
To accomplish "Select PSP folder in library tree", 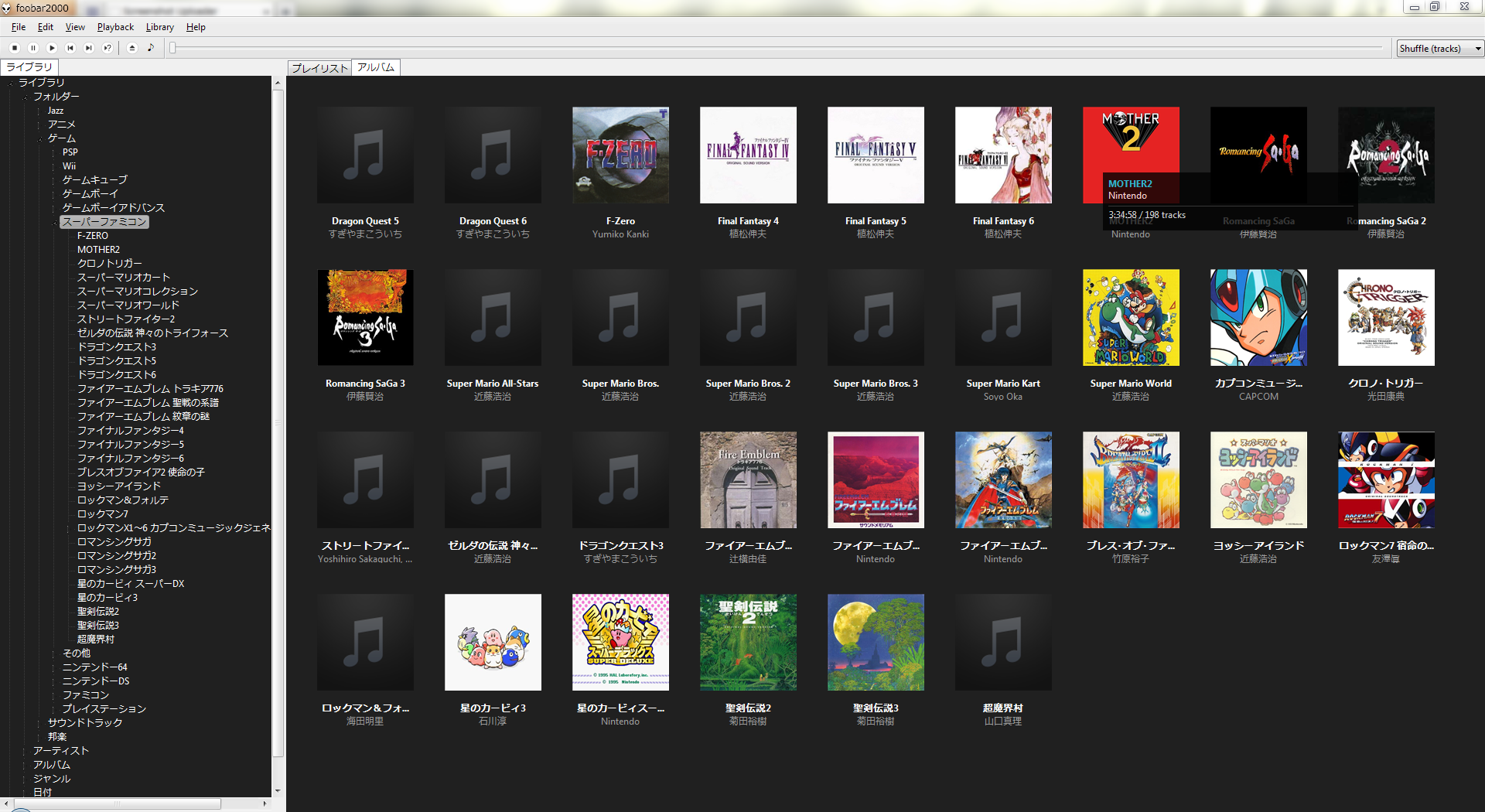I will (x=70, y=152).
